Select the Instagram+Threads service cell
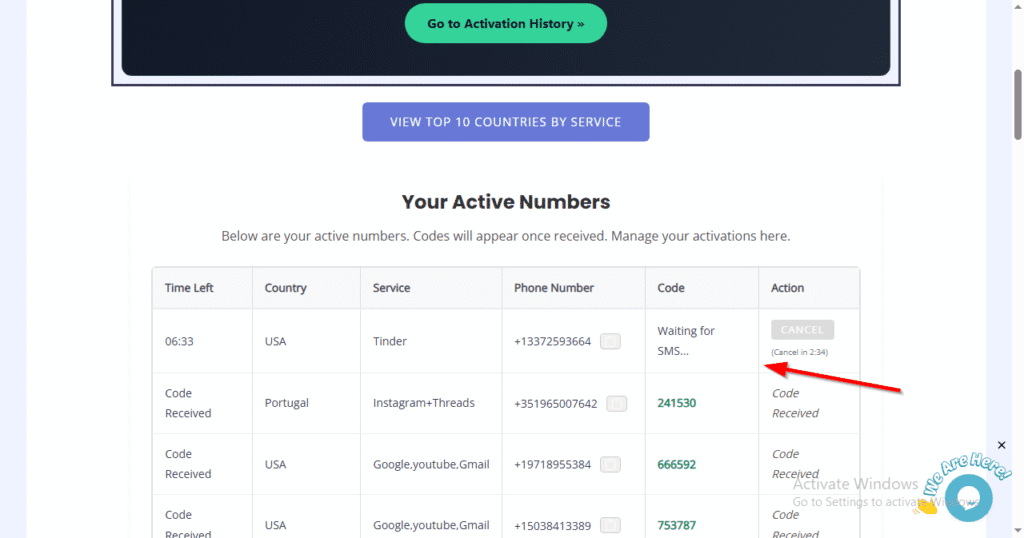 click(x=424, y=403)
